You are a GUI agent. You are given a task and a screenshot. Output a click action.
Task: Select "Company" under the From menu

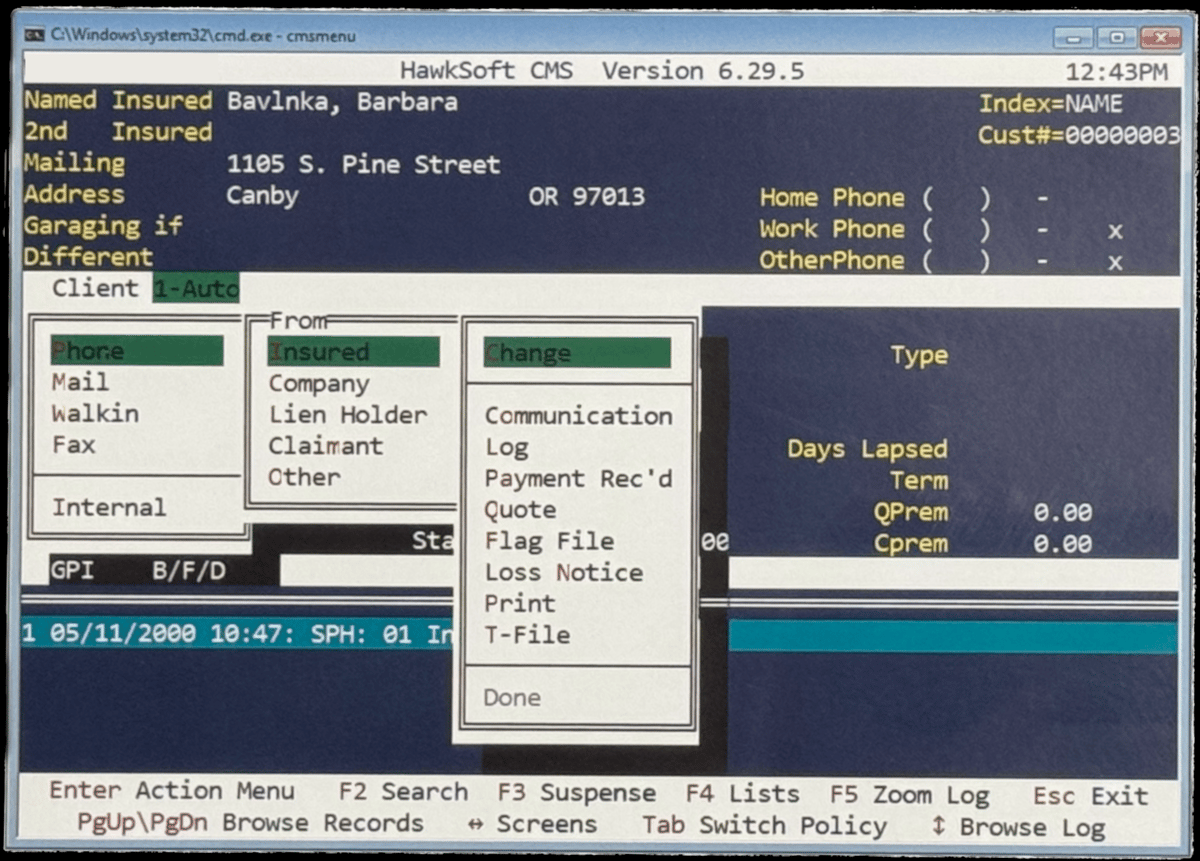click(x=318, y=382)
